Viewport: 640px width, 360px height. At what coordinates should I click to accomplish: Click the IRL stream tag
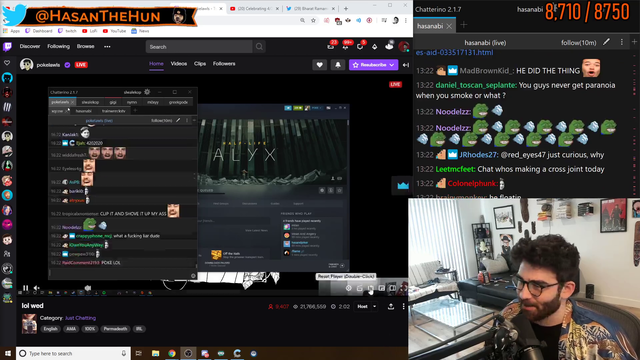click(x=139, y=329)
